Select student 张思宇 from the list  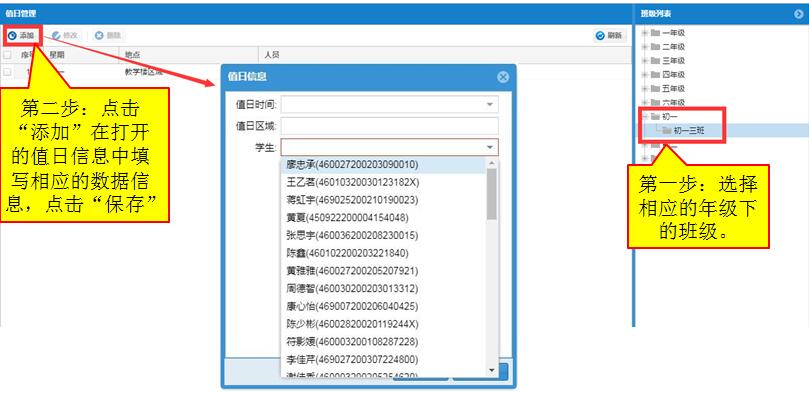coord(383,235)
